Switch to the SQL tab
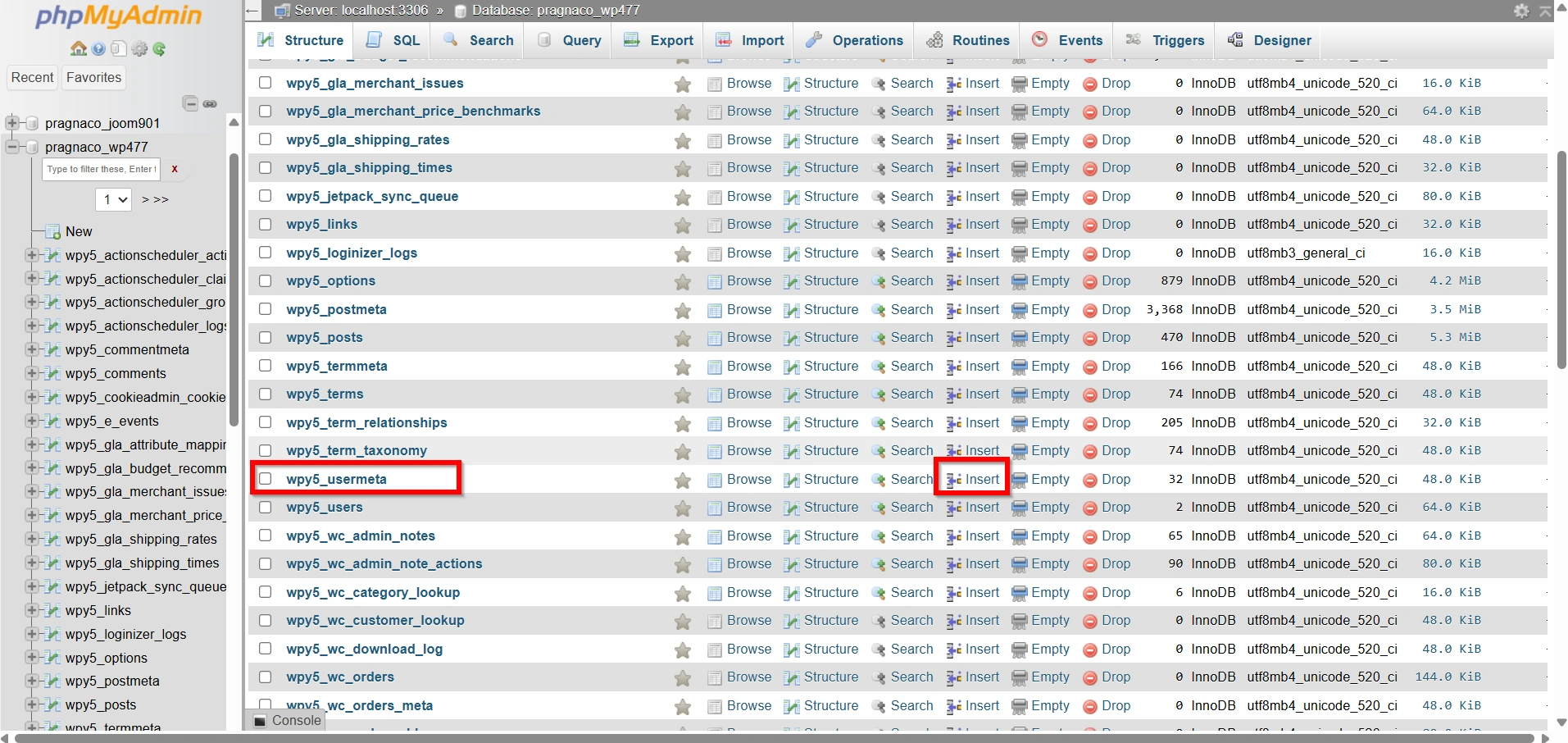This screenshot has height=743, width=1568. 393,40
